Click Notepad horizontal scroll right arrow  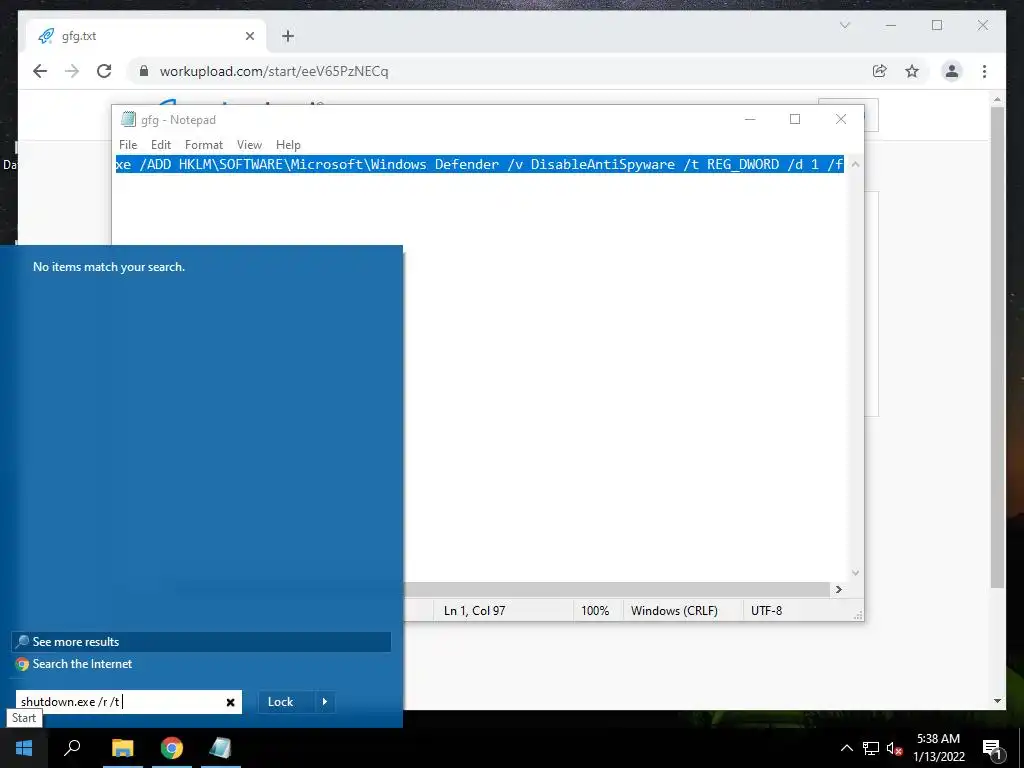click(839, 589)
